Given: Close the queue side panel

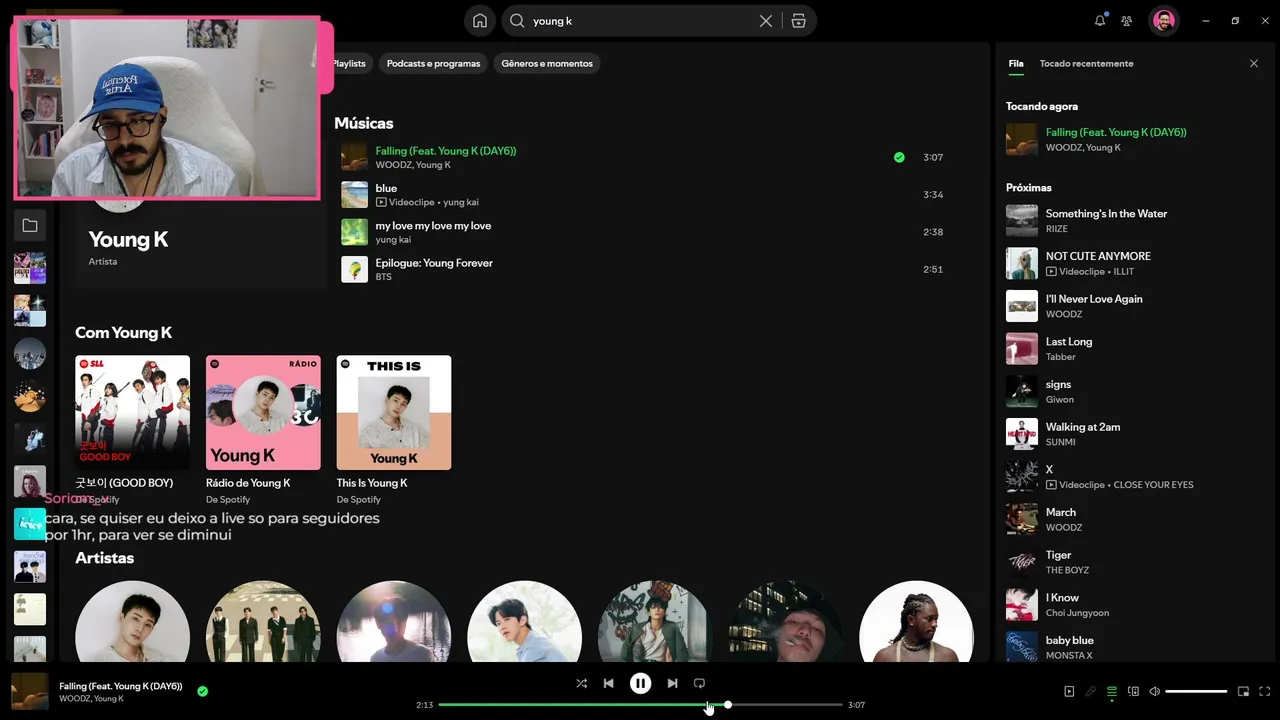Looking at the screenshot, I should pyautogui.click(x=1254, y=64).
